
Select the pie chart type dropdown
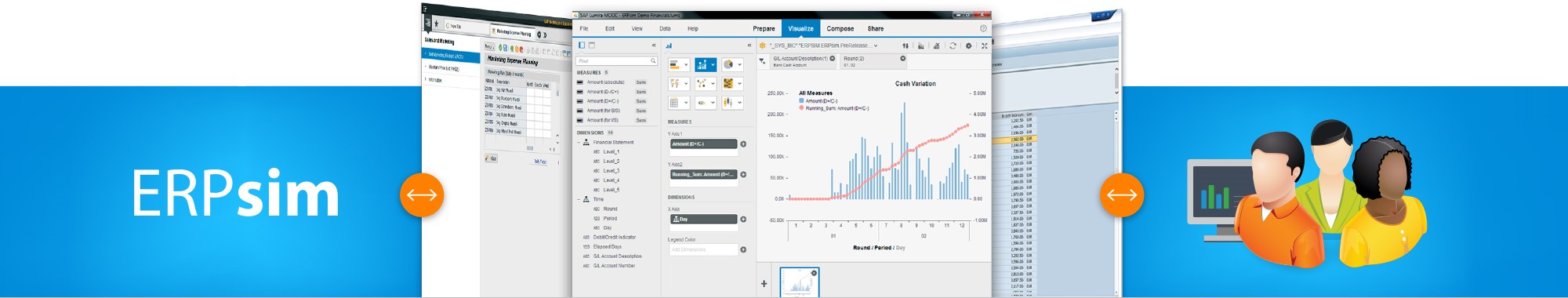[732, 64]
